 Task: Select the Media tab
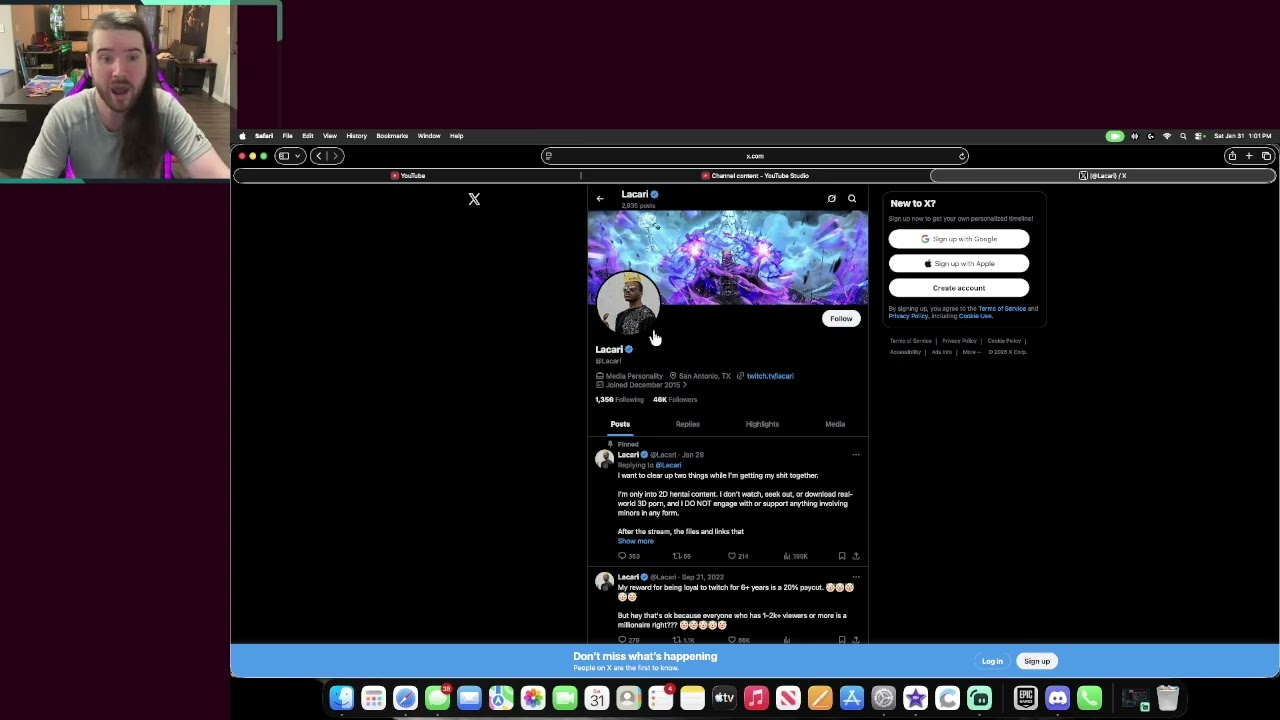(835, 424)
